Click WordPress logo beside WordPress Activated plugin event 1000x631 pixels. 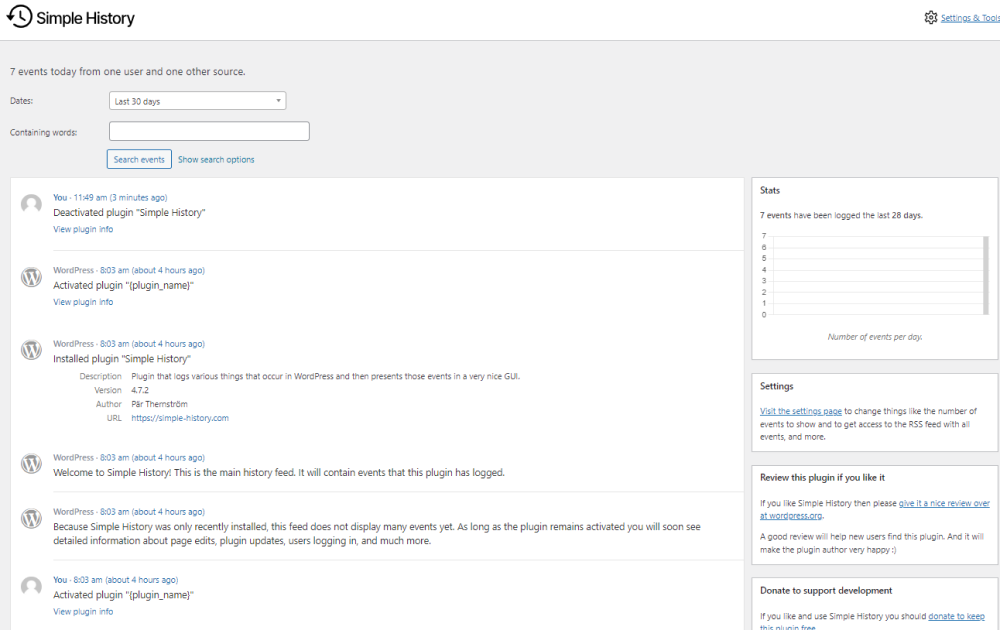(x=31, y=277)
